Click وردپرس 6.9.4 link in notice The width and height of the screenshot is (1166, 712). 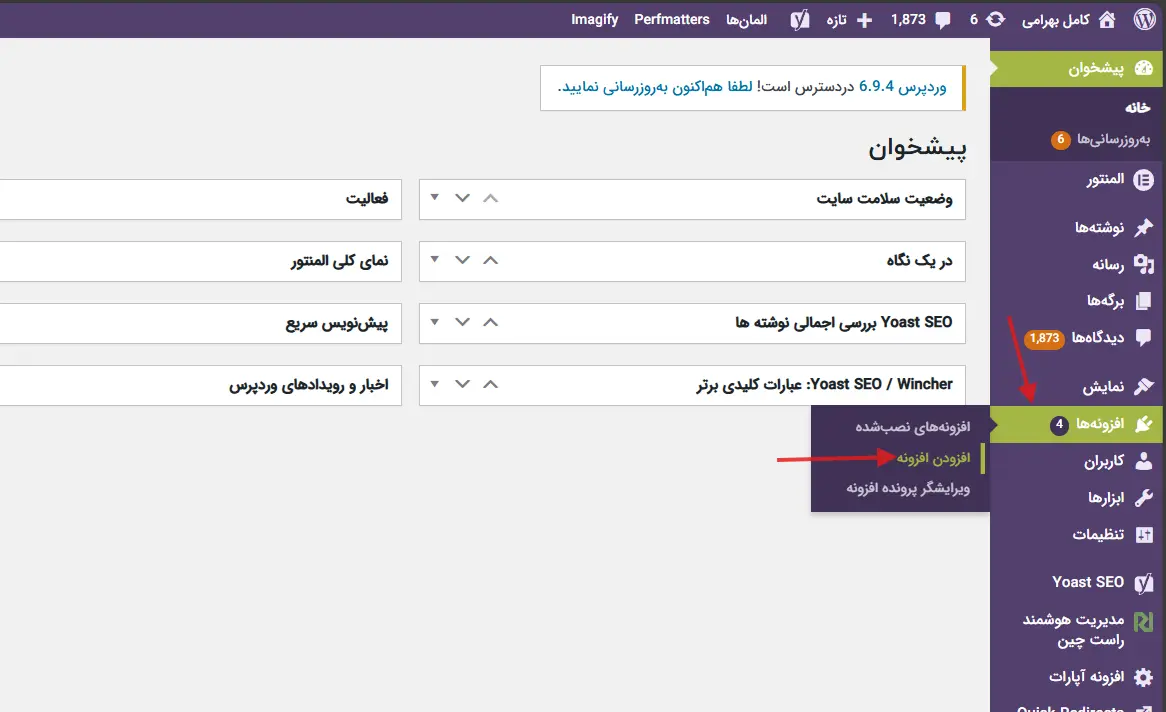click(x=903, y=87)
